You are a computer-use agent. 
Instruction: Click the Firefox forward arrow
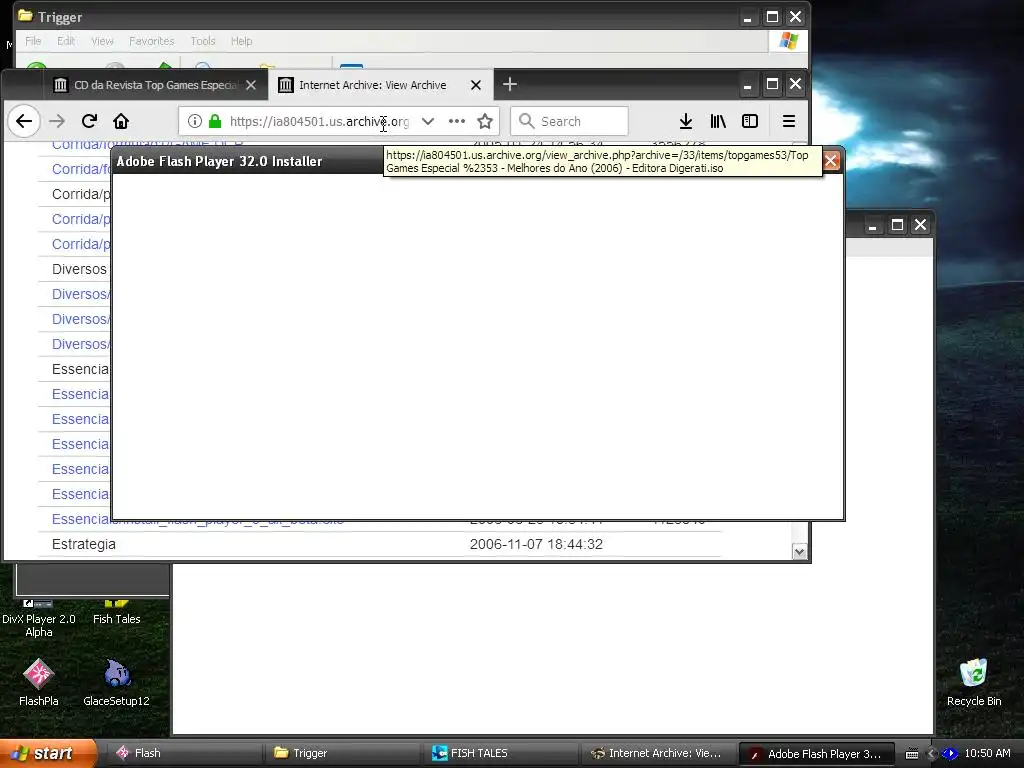tap(57, 121)
